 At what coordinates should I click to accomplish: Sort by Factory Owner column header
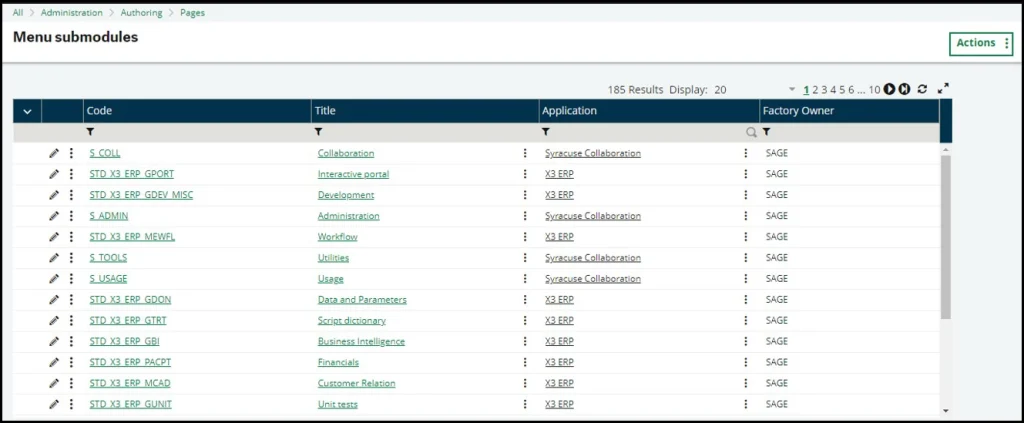(850, 111)
